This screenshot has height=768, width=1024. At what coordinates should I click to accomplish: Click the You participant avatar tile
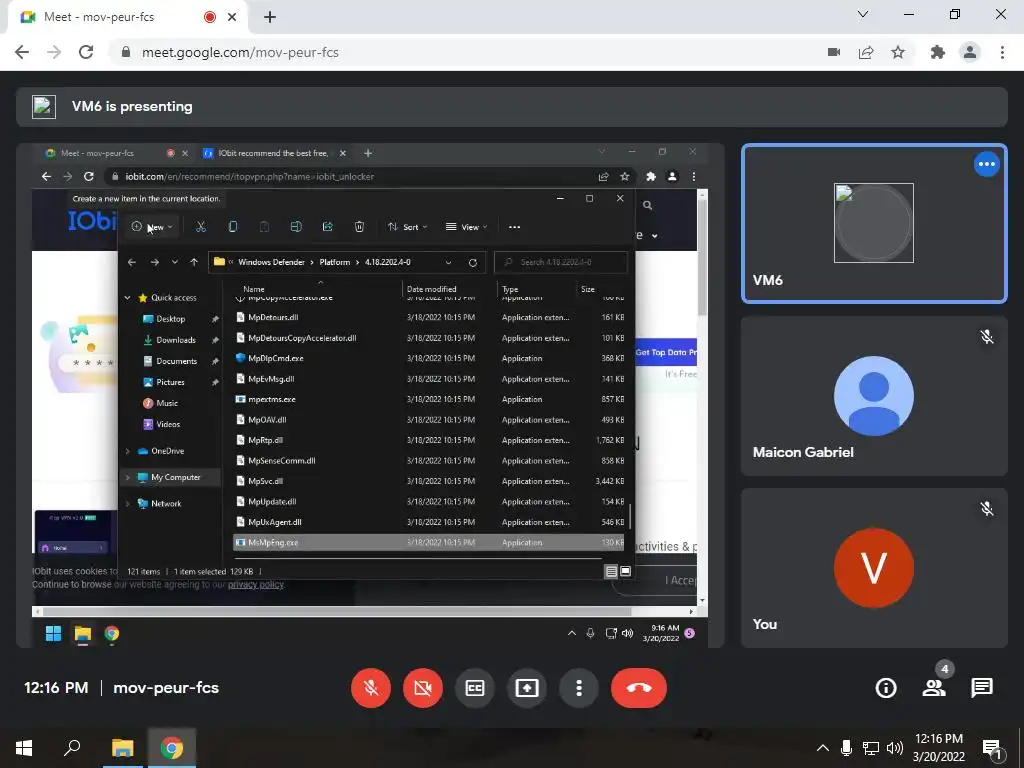(874, 568)
